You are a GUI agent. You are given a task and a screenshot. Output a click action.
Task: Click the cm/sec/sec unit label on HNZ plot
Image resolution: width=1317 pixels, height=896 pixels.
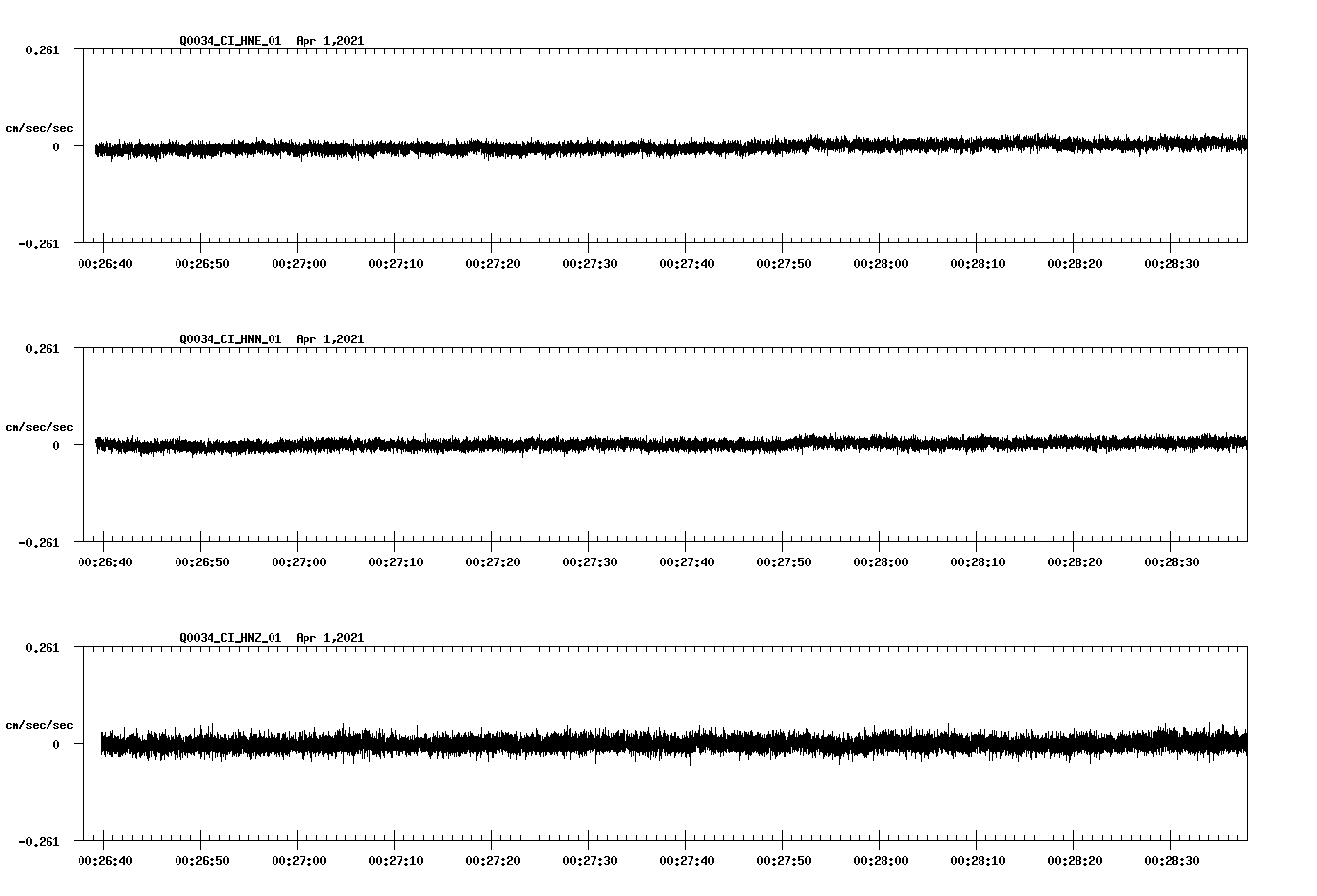39,723
